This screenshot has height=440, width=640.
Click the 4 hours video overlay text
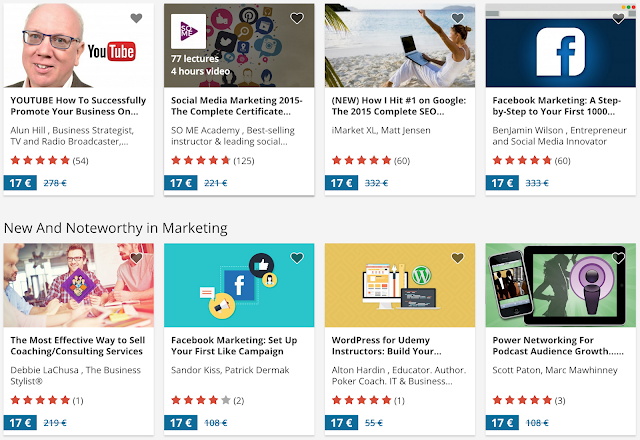tap(200, 71)
